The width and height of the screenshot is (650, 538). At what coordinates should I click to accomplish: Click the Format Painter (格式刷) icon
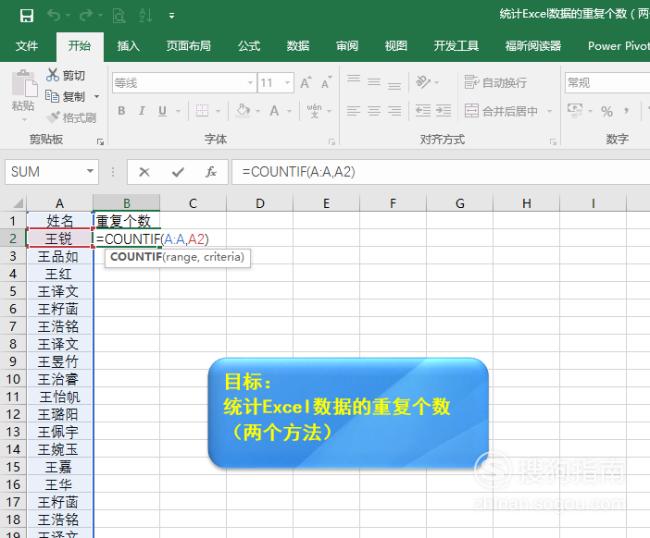(54, 117)
